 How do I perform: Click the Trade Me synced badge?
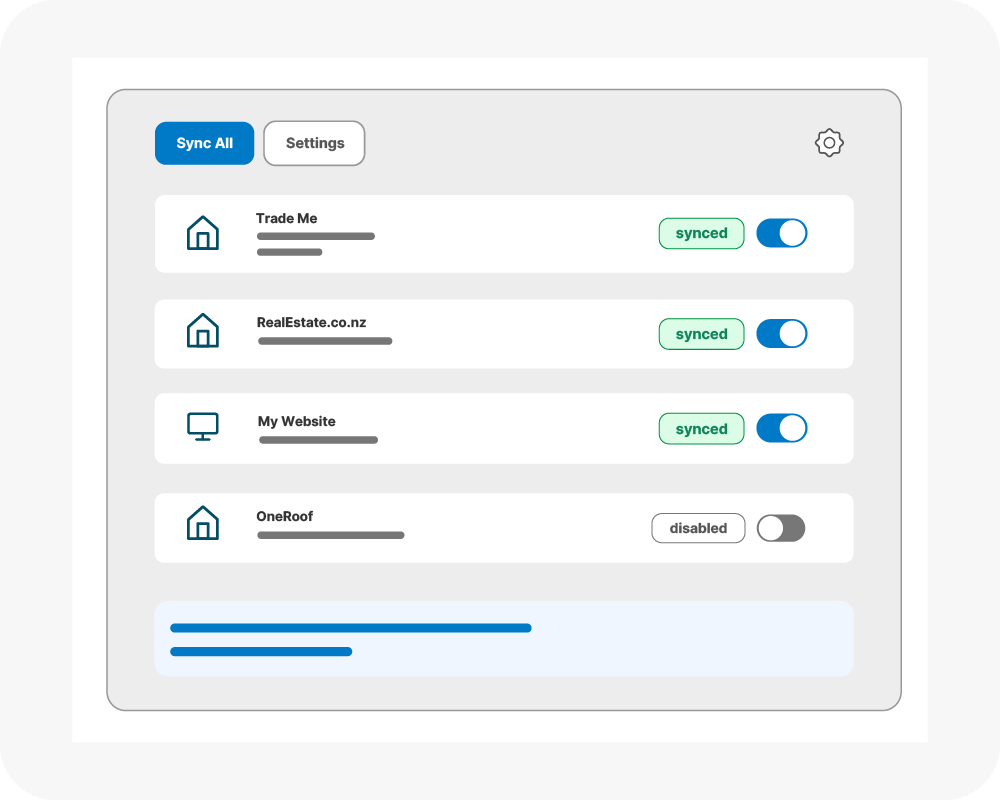pos(701,233)
